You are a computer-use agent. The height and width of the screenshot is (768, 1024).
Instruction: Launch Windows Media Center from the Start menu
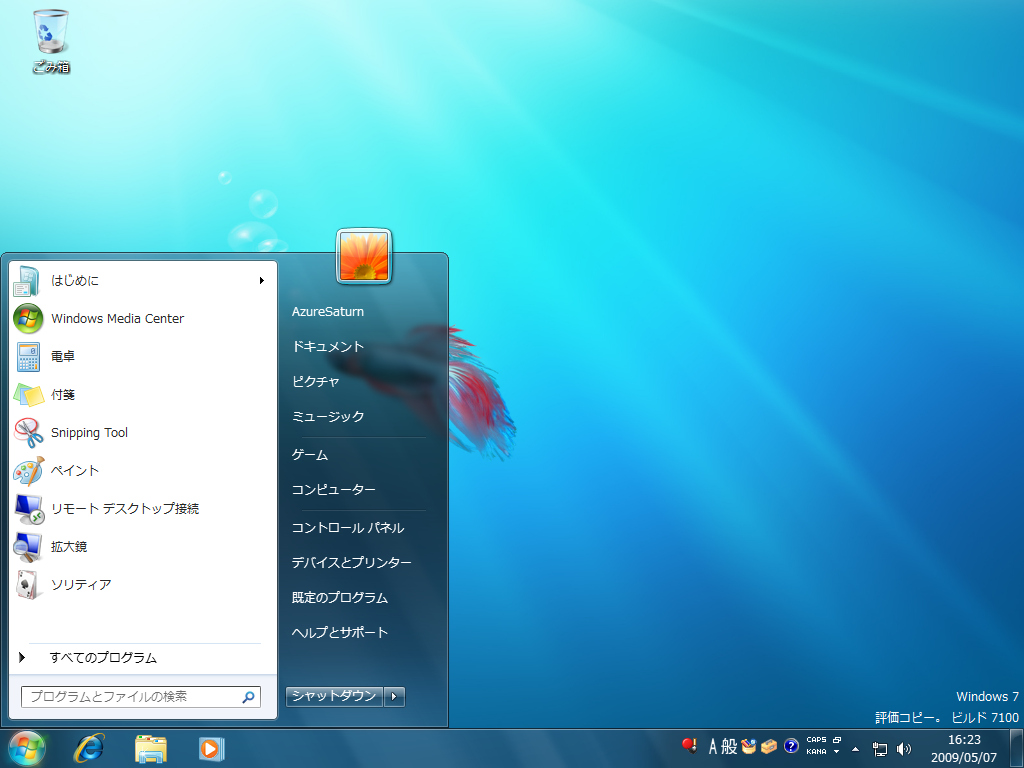tap(117, 319)
